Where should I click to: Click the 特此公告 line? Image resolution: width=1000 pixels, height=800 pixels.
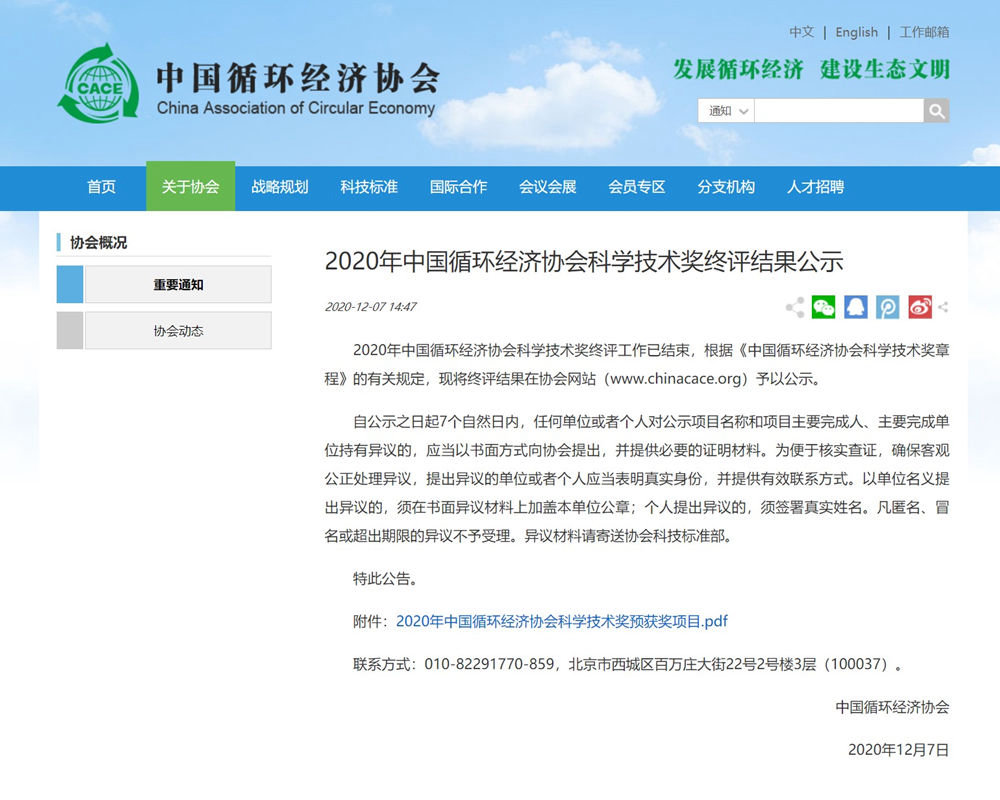tap(385, 579)
